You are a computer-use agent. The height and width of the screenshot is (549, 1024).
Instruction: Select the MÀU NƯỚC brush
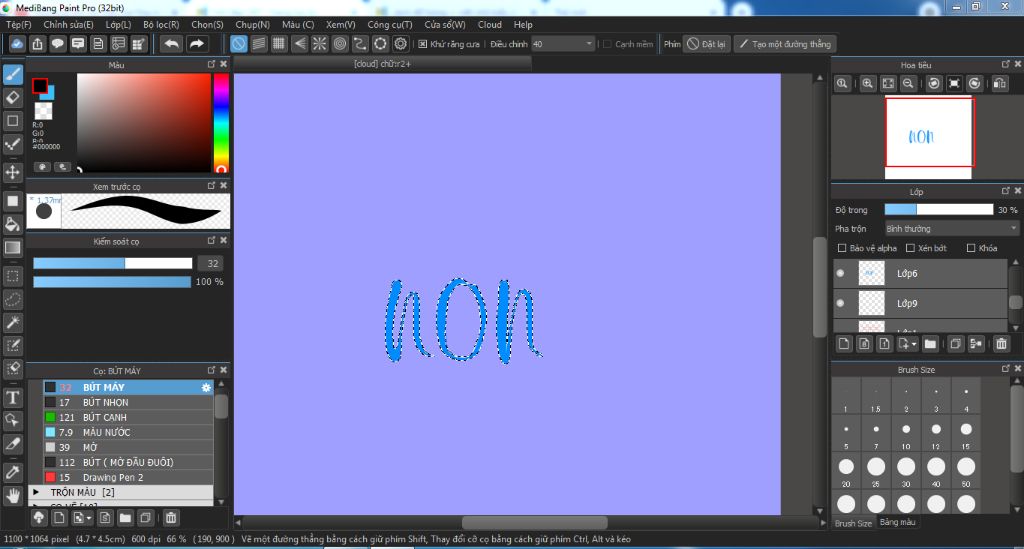tap(128, 432)
